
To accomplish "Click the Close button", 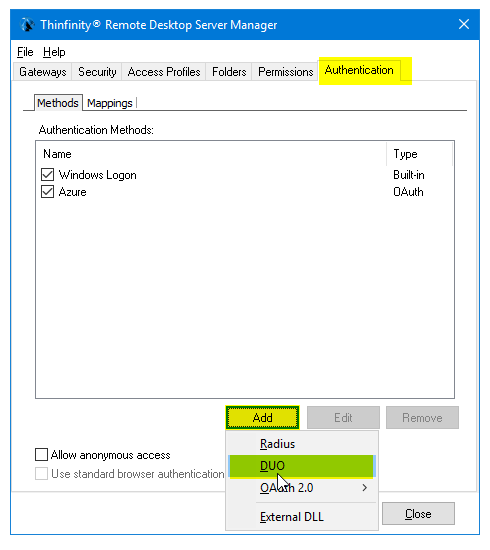I will (418, 514).
